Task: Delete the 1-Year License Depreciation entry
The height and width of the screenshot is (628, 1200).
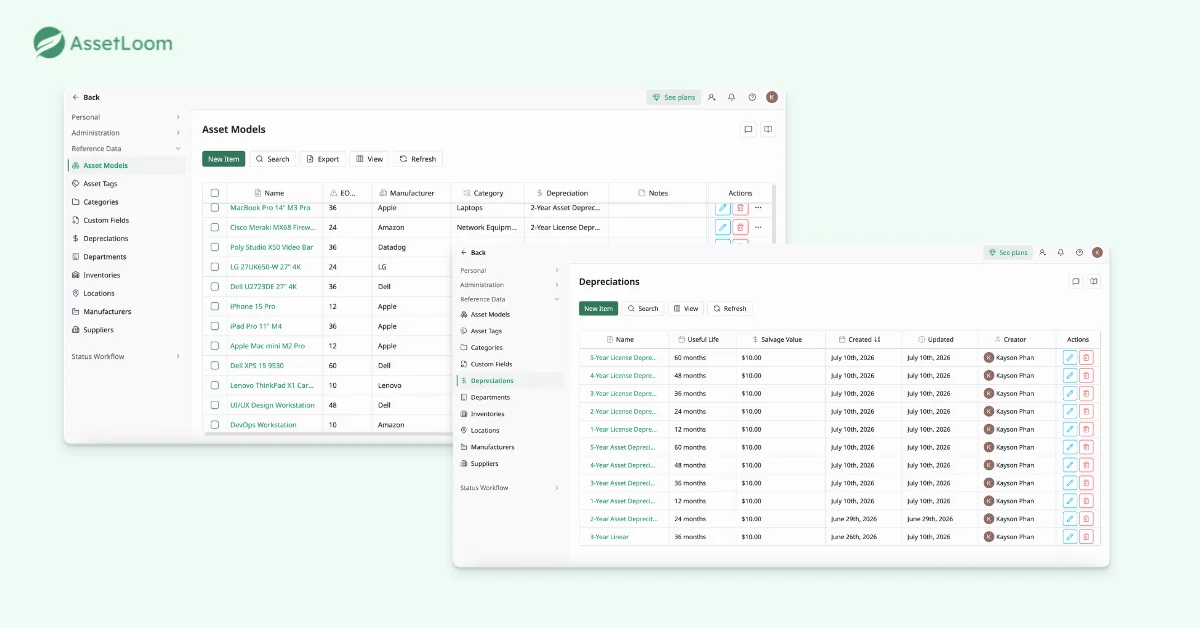Action: [1086, 429]
